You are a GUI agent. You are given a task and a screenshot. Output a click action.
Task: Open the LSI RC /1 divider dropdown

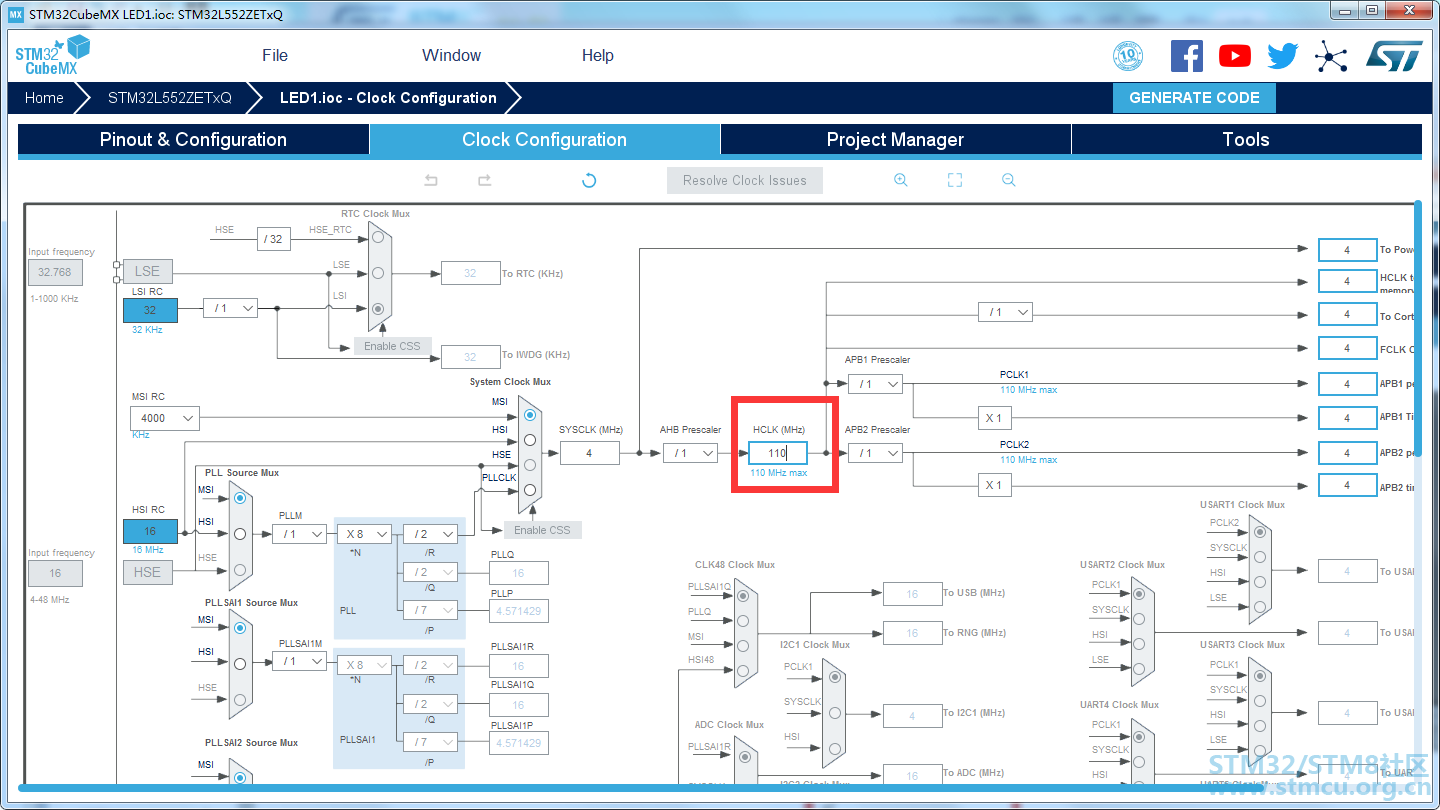230,308
